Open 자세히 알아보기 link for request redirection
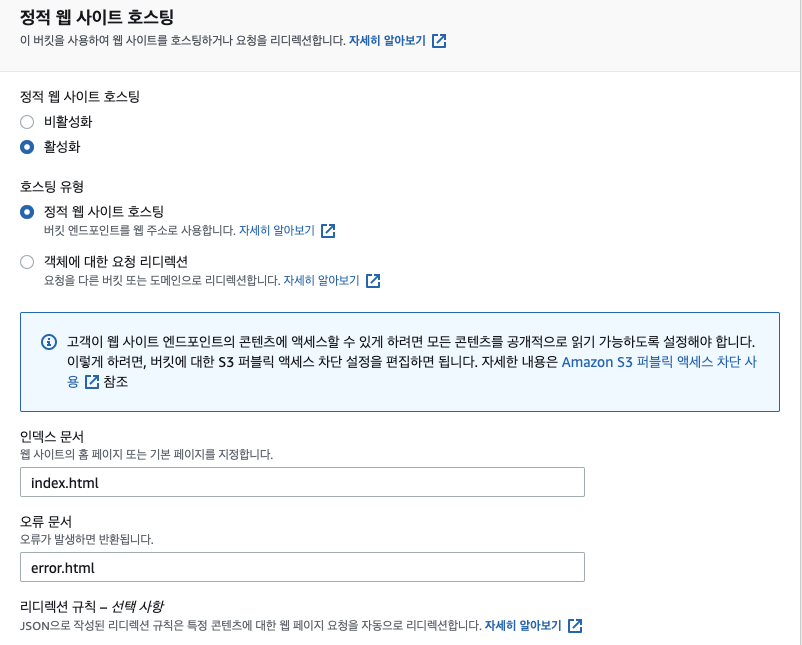 coord(321,280)
